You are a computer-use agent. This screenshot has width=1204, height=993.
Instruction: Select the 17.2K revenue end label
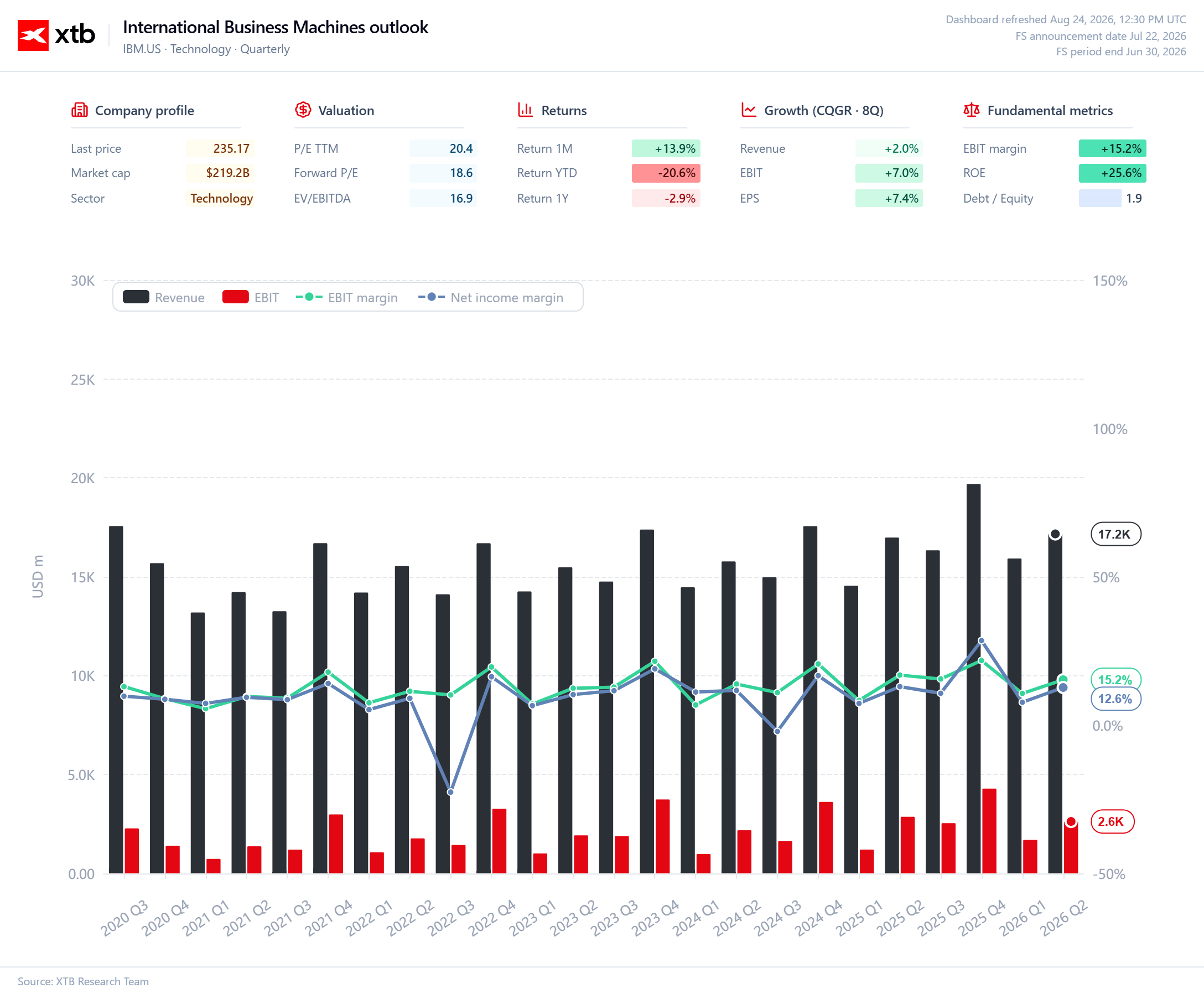click(x=1115, y=534)
